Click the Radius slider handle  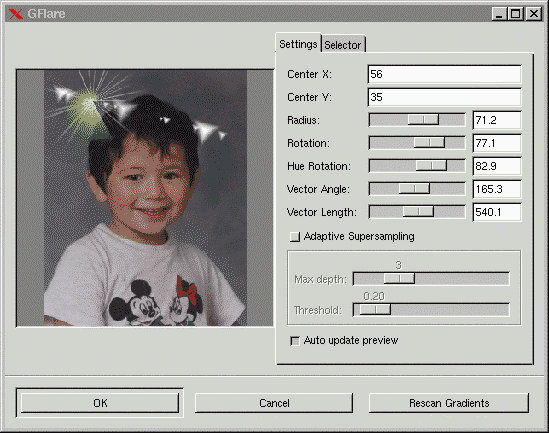tap(423, 120)
